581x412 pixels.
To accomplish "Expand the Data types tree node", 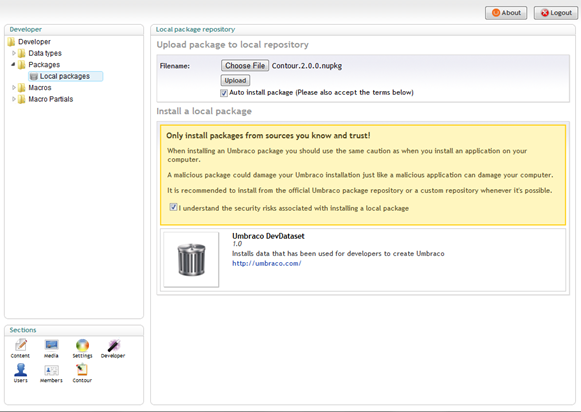I will coord(14,53).
